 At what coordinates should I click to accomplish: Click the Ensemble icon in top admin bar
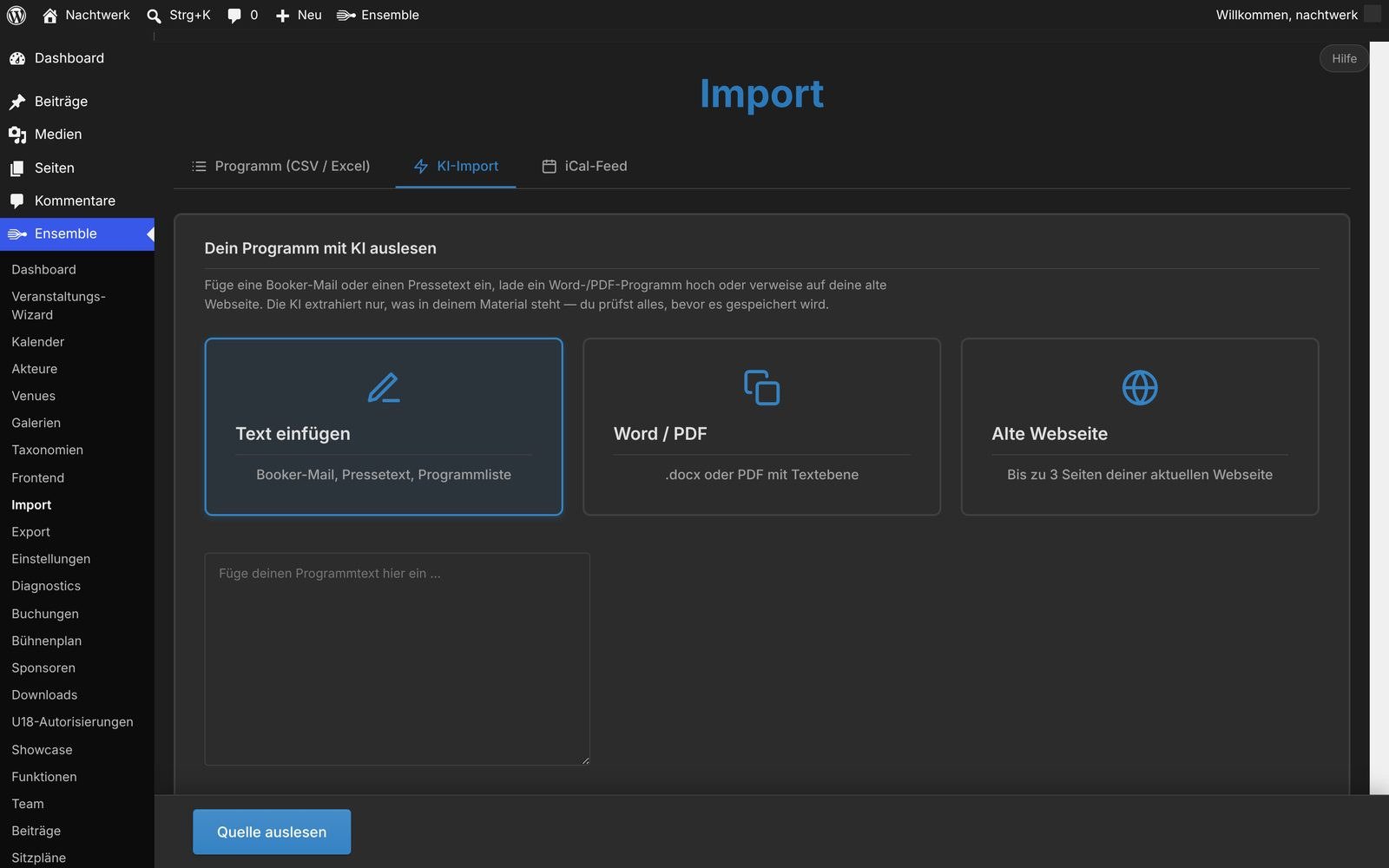[x=346, y=15]
